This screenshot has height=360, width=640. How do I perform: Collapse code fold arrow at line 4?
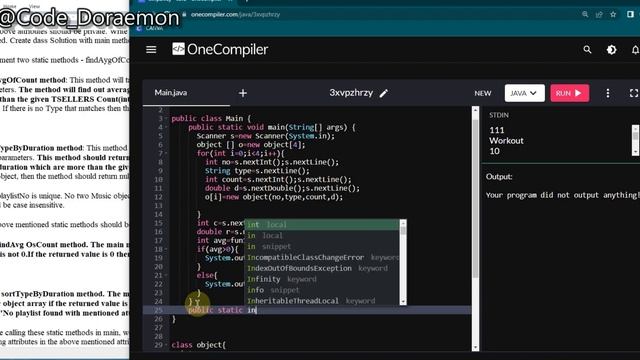click(x=166, y=127)
